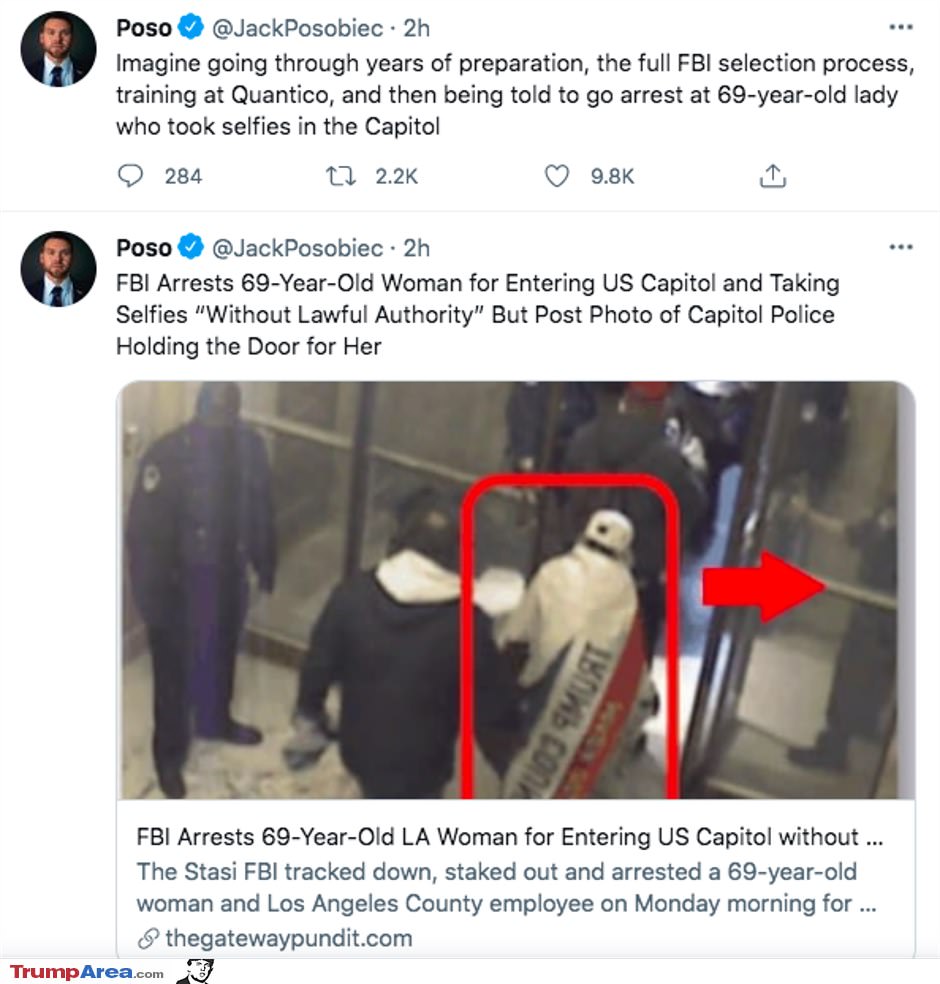Open the Capitol doorway image preview
Screen dimensions: 940x984
coord(515,590)
